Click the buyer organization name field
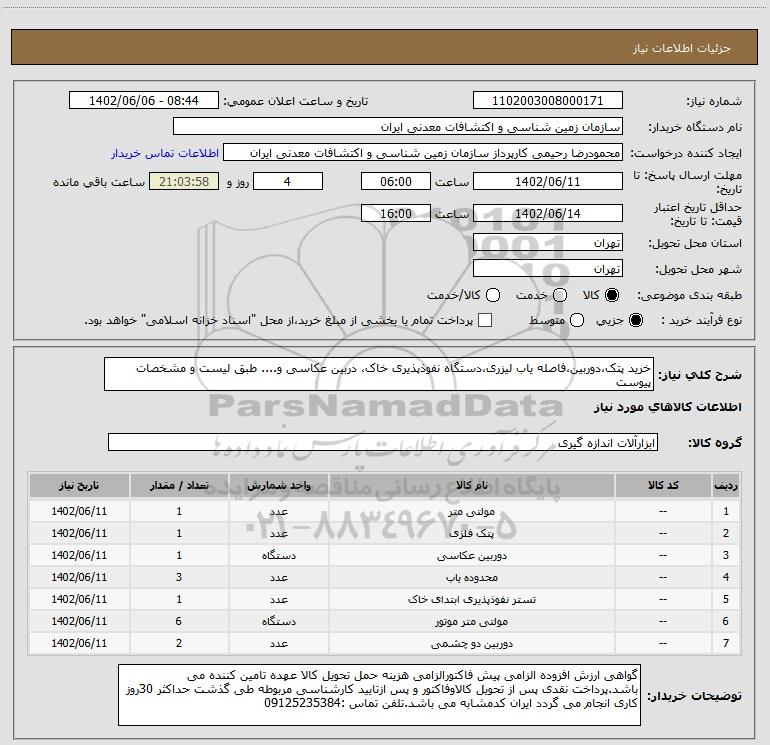 coord(398,127)
